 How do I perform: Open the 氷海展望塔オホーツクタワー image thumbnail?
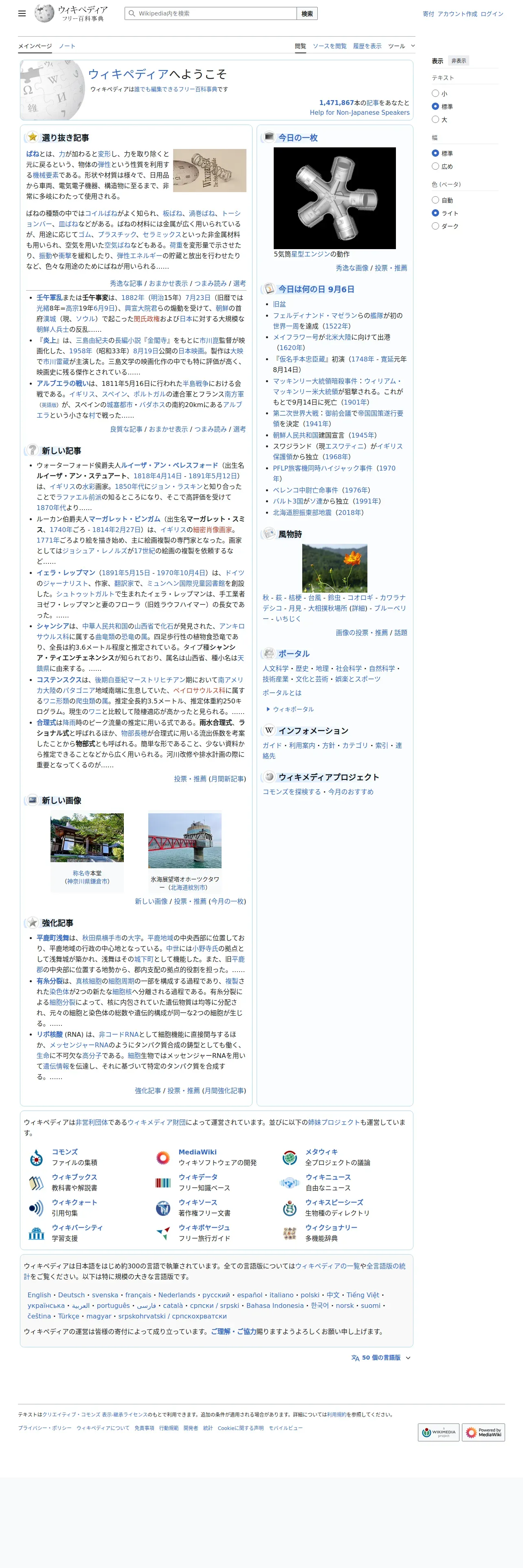pyautogui.click(x=185, y=841)
